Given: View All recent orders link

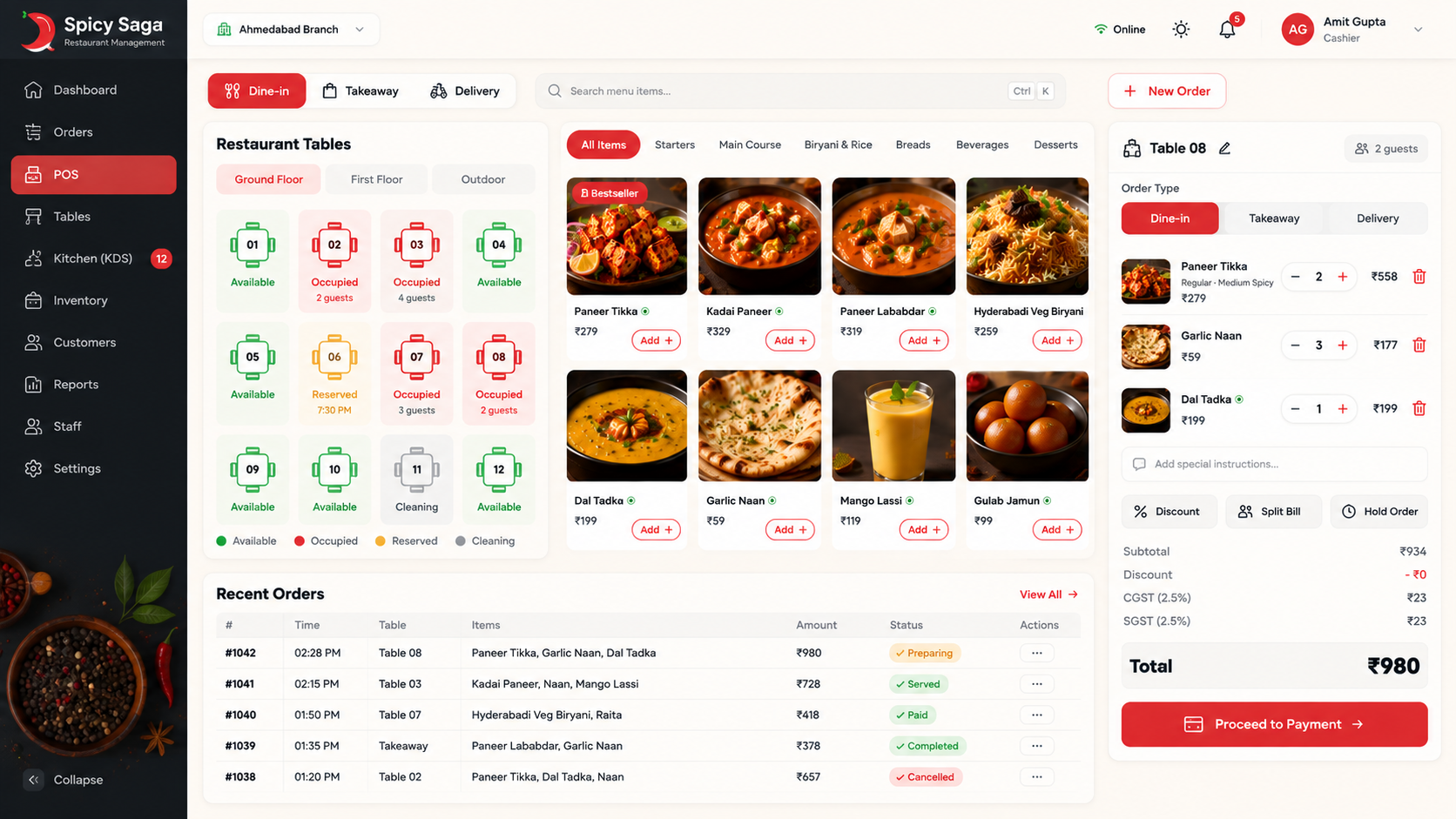Looking at the screenshot, I should (x=1048, y=594).
